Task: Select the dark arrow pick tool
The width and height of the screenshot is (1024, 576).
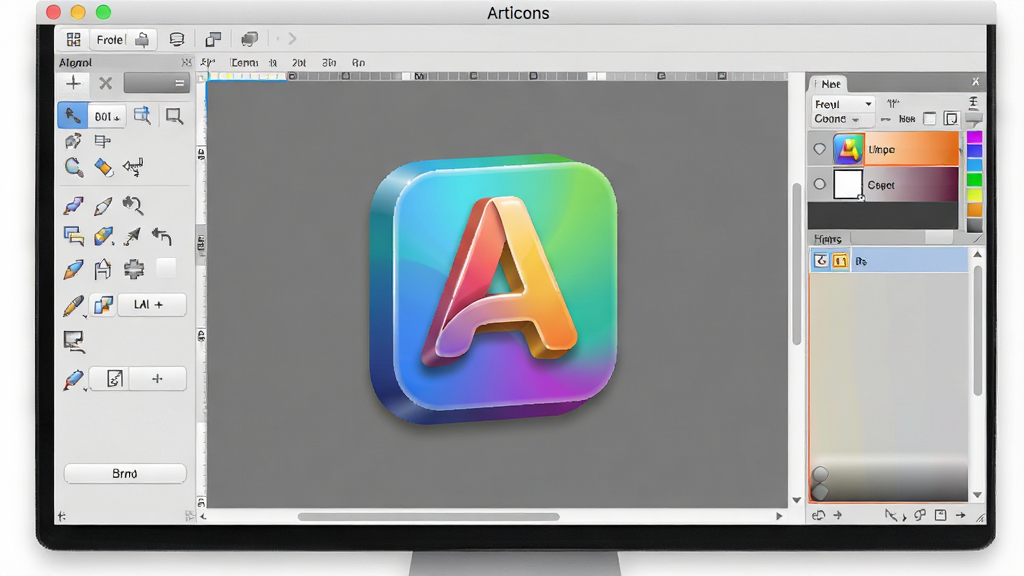Action: [133, 236]
